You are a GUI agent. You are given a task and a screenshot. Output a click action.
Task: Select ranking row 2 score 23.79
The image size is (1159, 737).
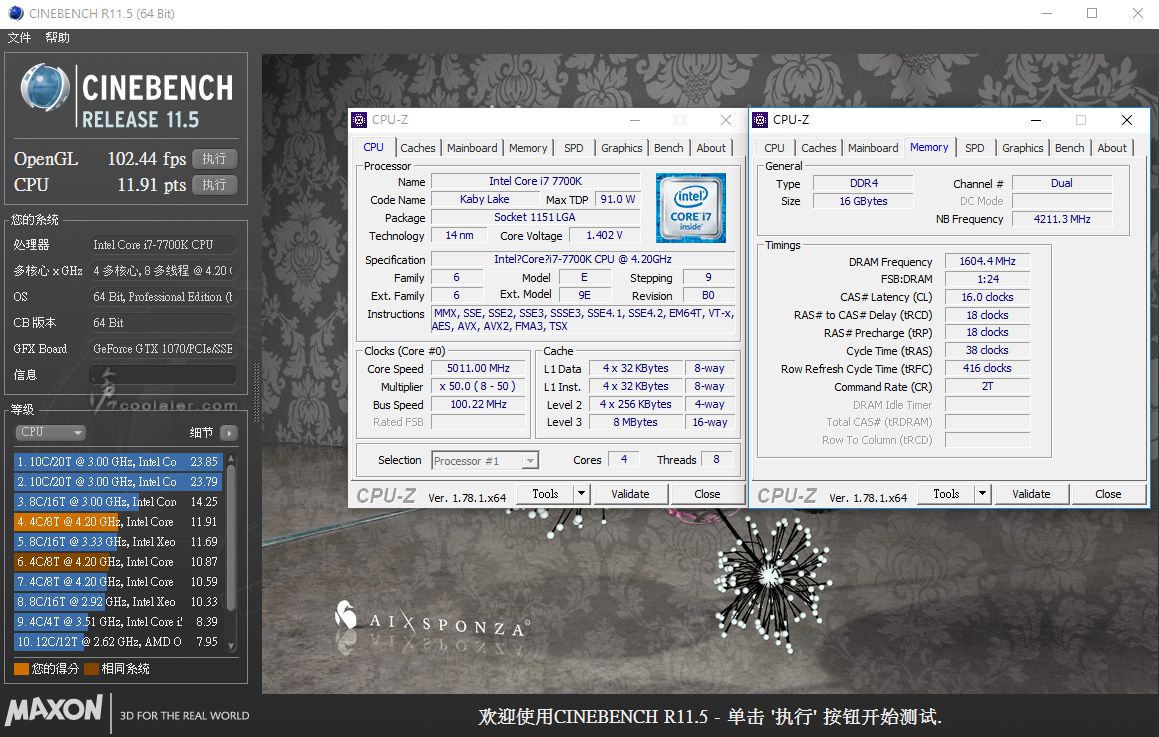click(x=118, y=482)
